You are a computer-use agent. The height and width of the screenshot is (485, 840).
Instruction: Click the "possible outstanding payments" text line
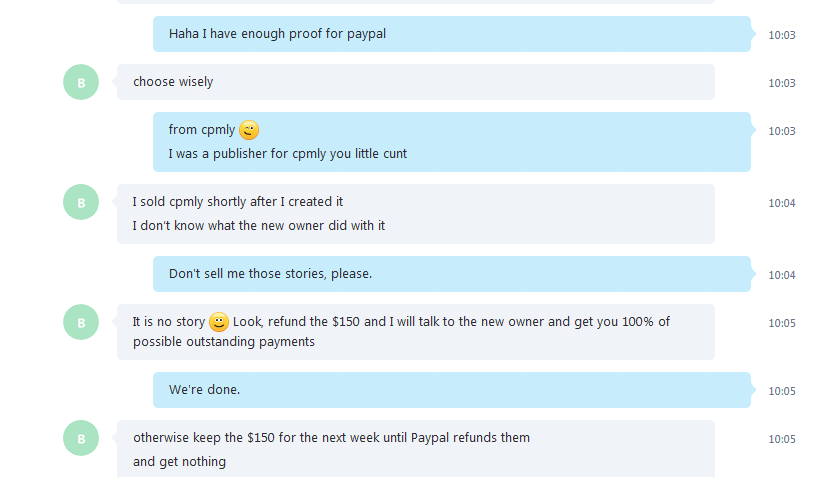click(x=224, y=342)
